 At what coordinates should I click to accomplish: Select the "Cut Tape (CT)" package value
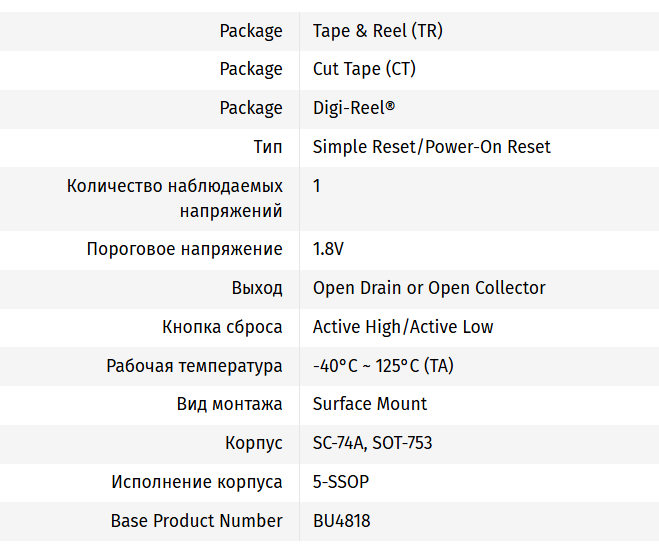point(364,69)
